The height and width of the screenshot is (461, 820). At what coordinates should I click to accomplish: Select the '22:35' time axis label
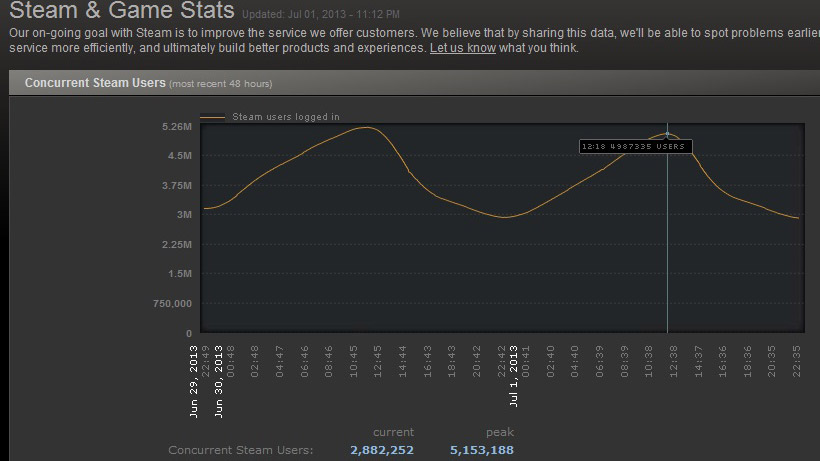[x=796, y=361]
